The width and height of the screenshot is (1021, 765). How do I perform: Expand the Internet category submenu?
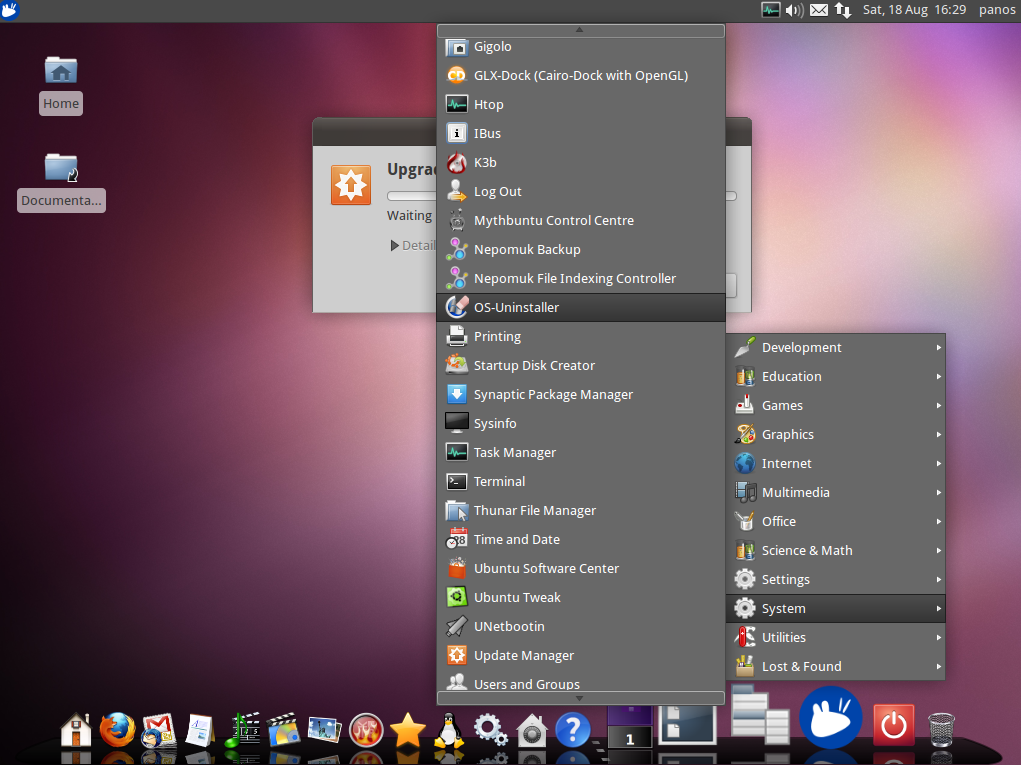pos(836,464)
